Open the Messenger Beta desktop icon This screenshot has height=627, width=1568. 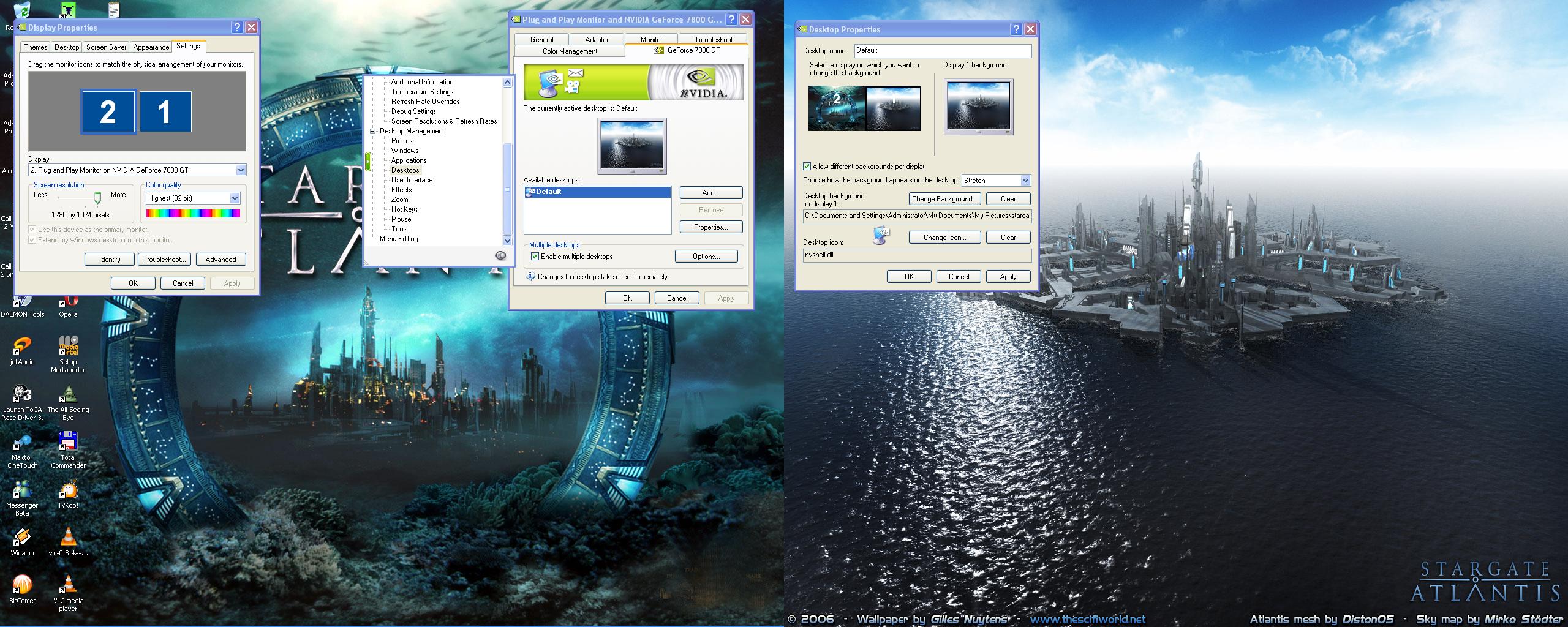(22, 498)
